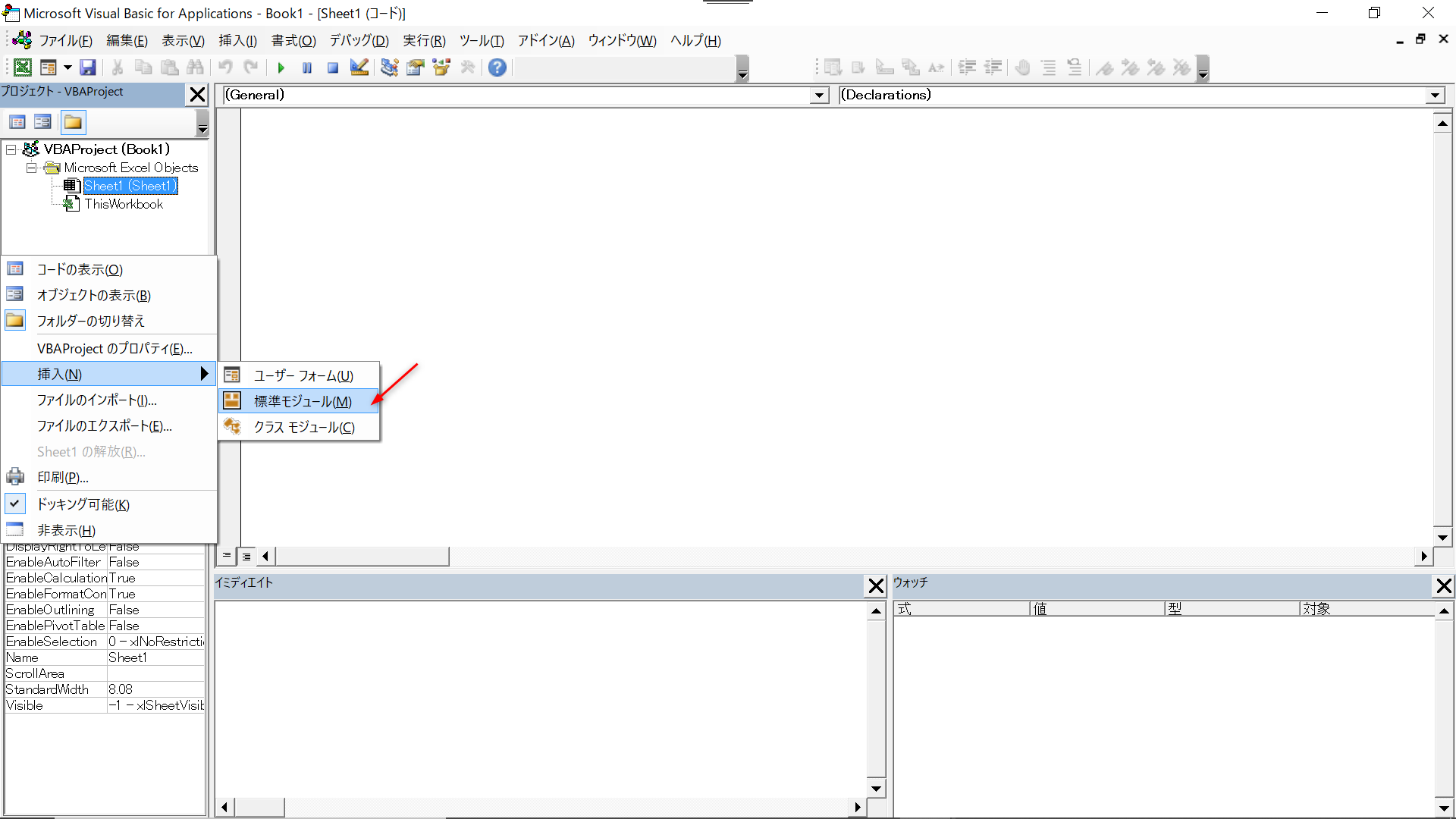
Task: Click View Object icon in project pane
Action: click(x=42, y=122)
